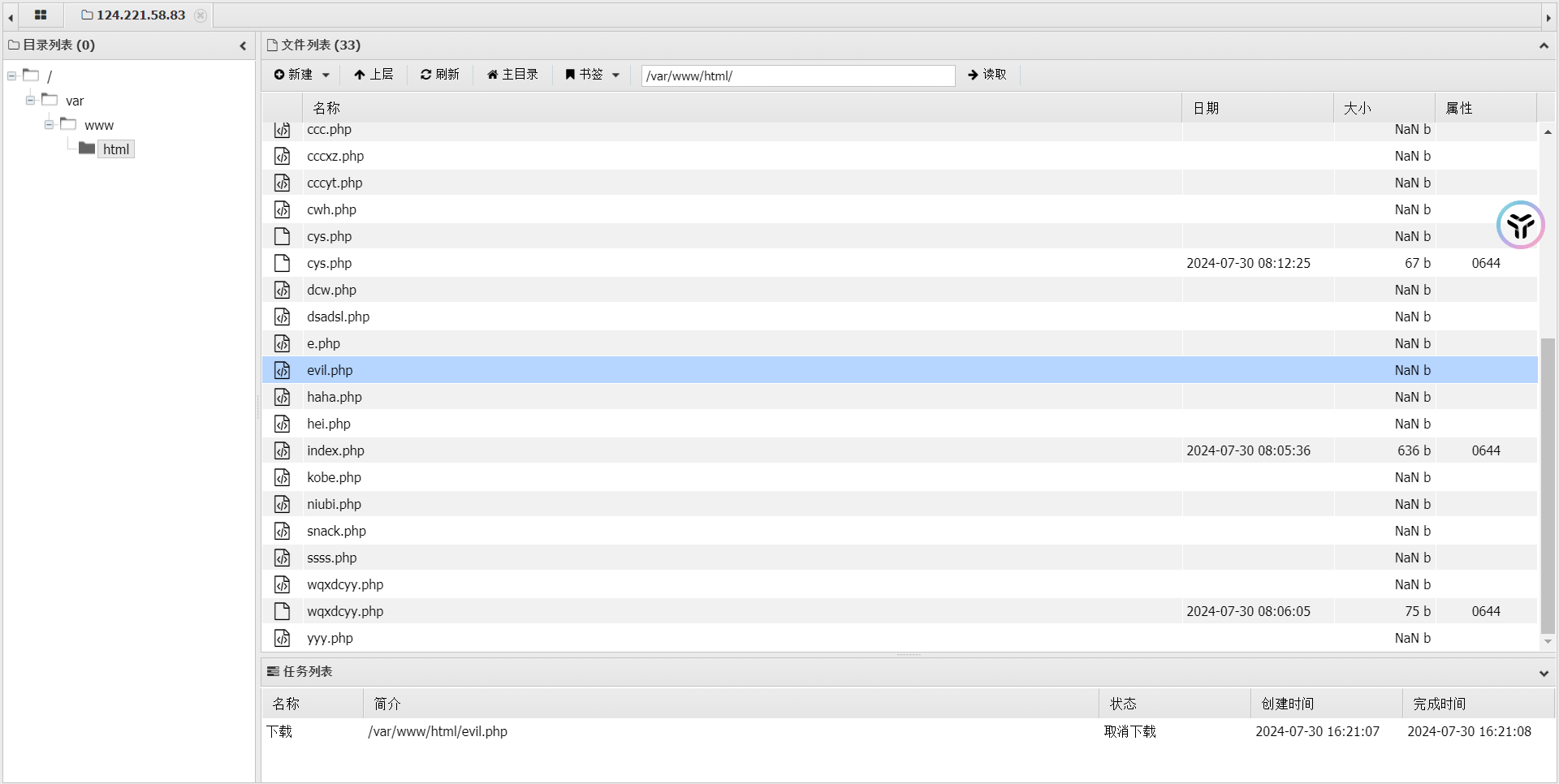Click the dcw.php file icon

coord(282,290)
